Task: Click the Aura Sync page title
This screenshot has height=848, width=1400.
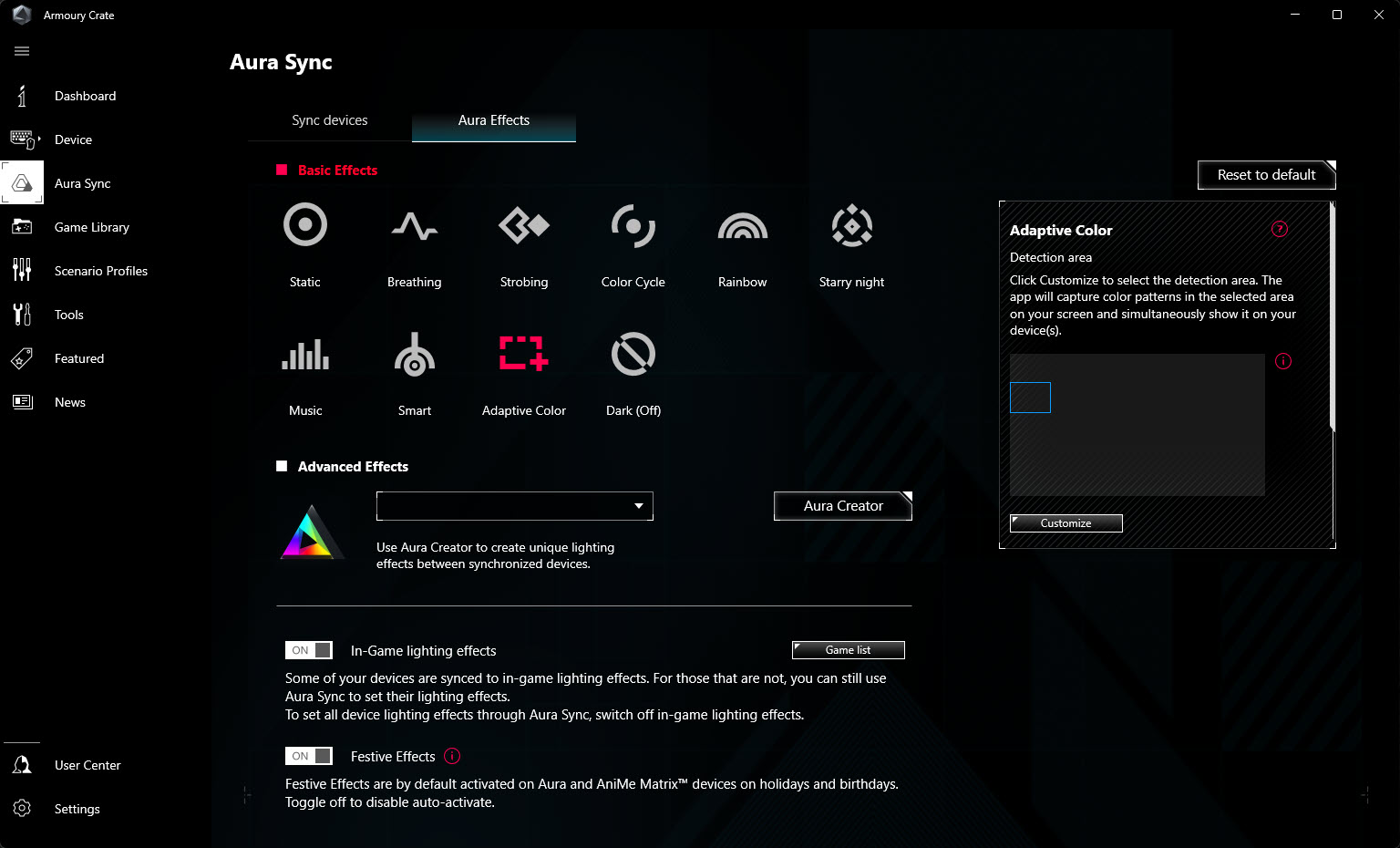Action: pos(281,62)
